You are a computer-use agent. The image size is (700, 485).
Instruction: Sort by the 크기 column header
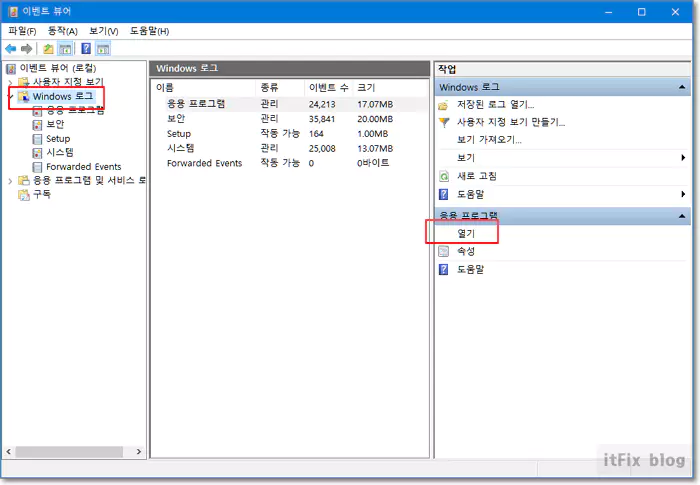(x=390, y=88)
